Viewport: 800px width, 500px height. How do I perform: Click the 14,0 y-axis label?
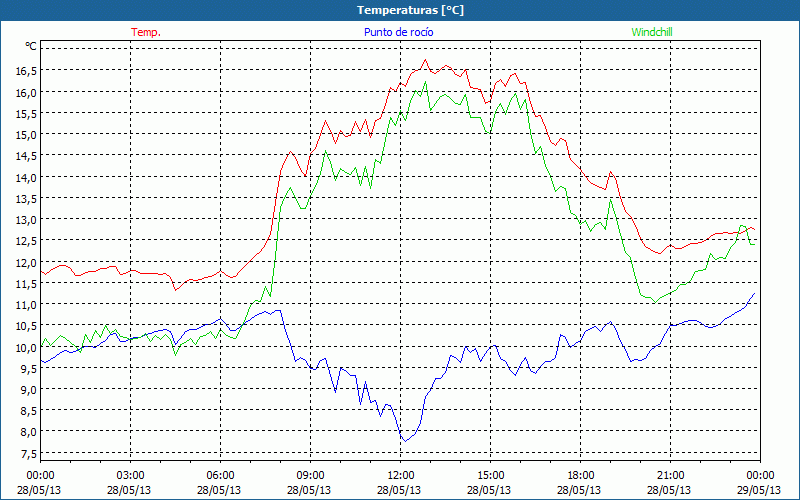(x=26, y=178)
